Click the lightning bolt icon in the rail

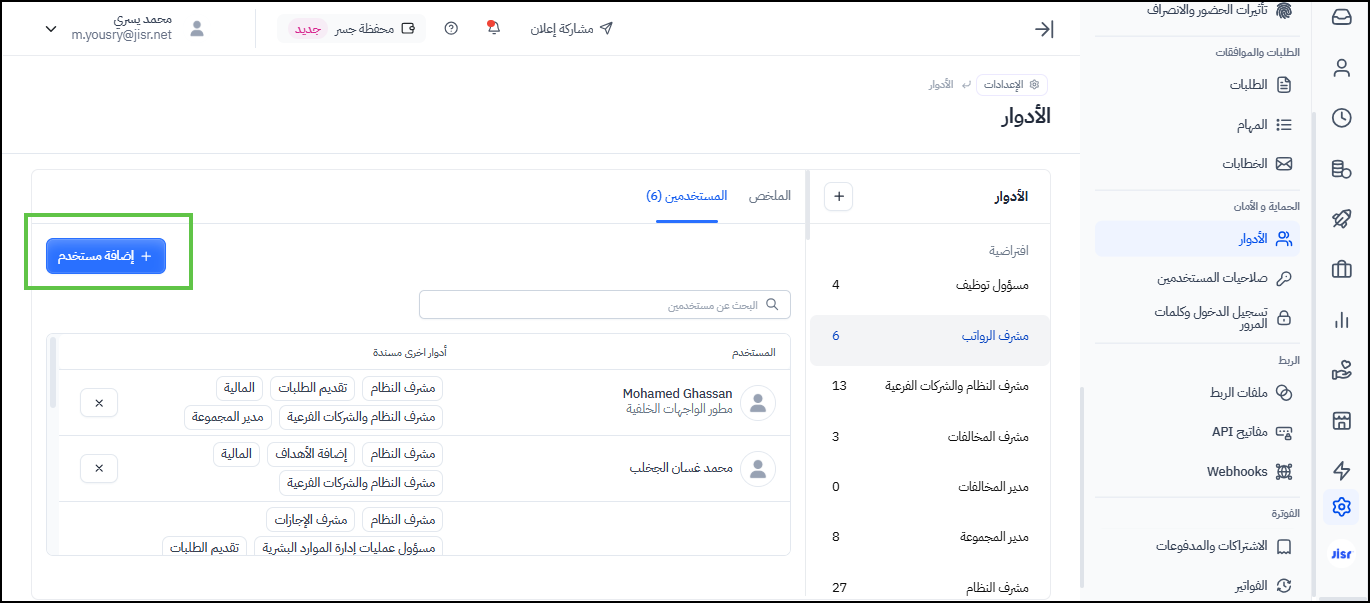pos(1341,471)
